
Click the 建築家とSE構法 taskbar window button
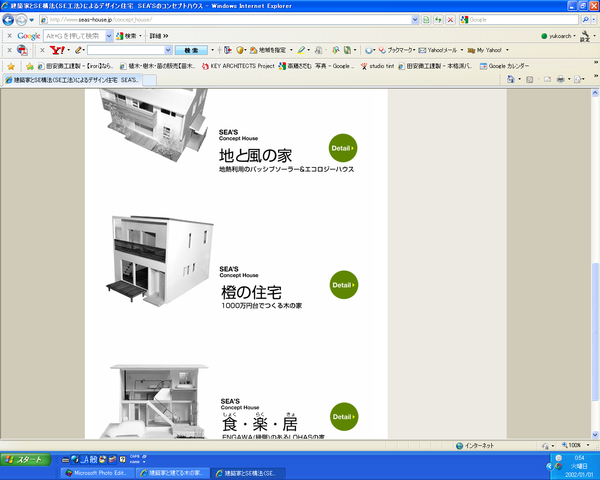tap(249, 473)
